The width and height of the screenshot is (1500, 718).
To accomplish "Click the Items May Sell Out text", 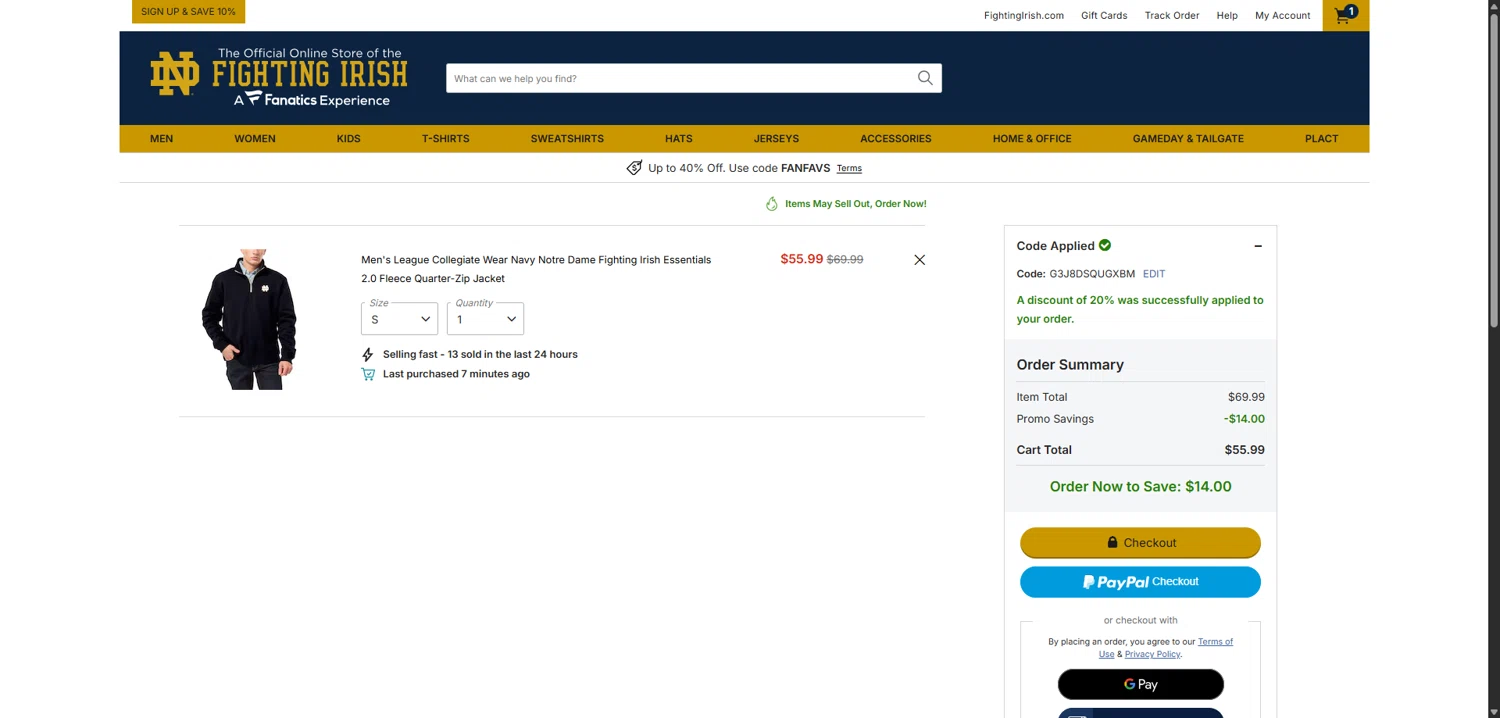I will coord(856,204).
